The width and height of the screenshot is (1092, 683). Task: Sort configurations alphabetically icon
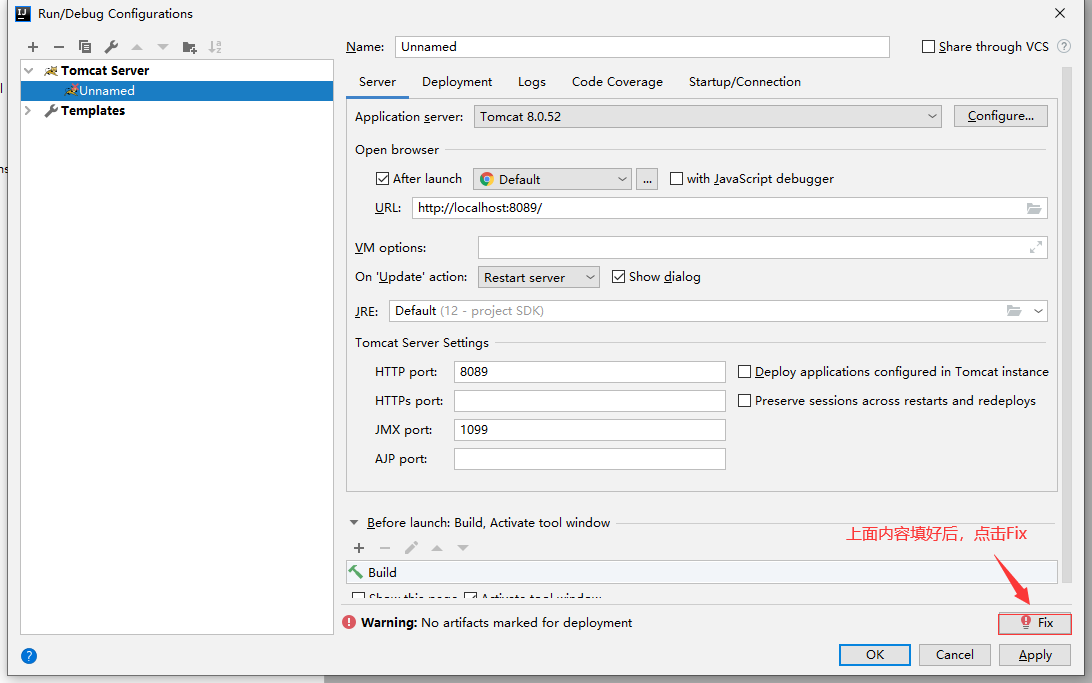215,47
